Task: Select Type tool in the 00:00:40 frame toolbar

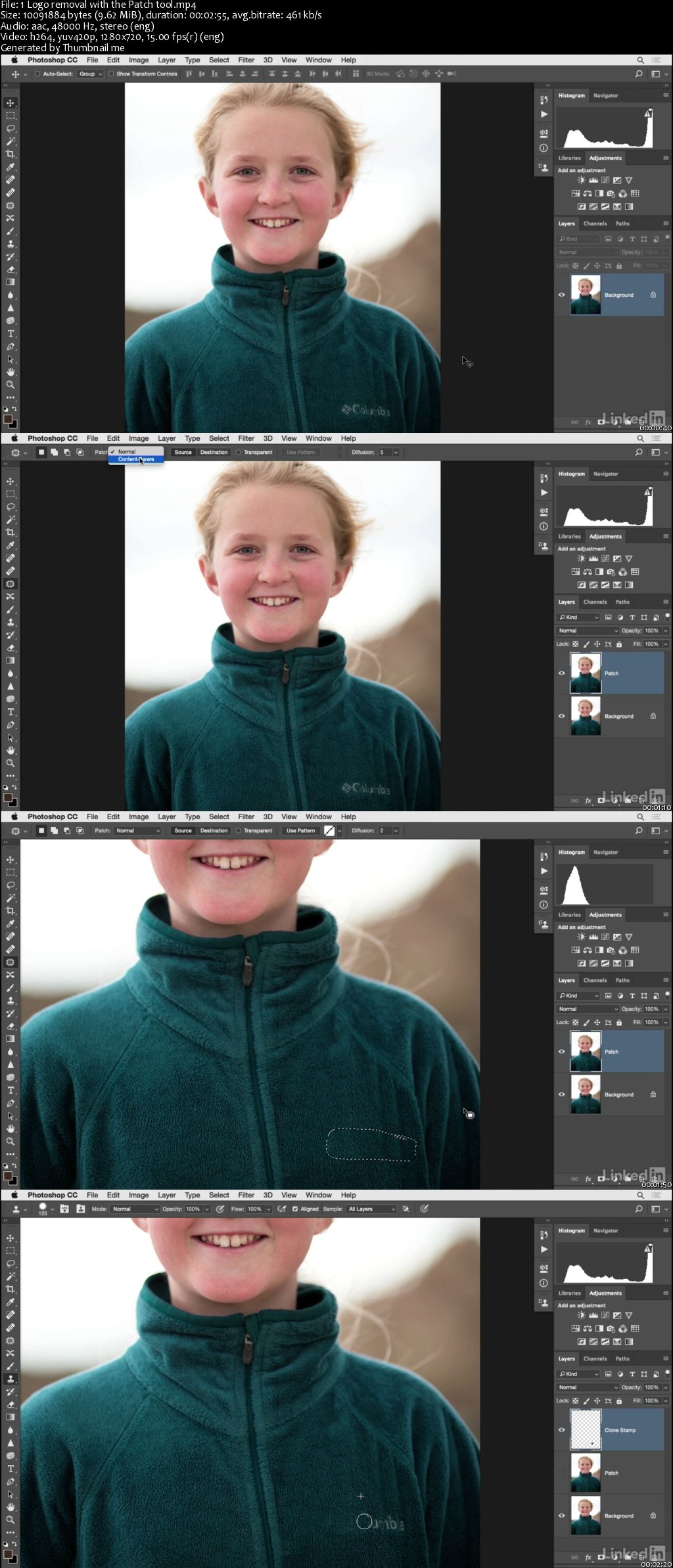Action: (x=11, y=334)
